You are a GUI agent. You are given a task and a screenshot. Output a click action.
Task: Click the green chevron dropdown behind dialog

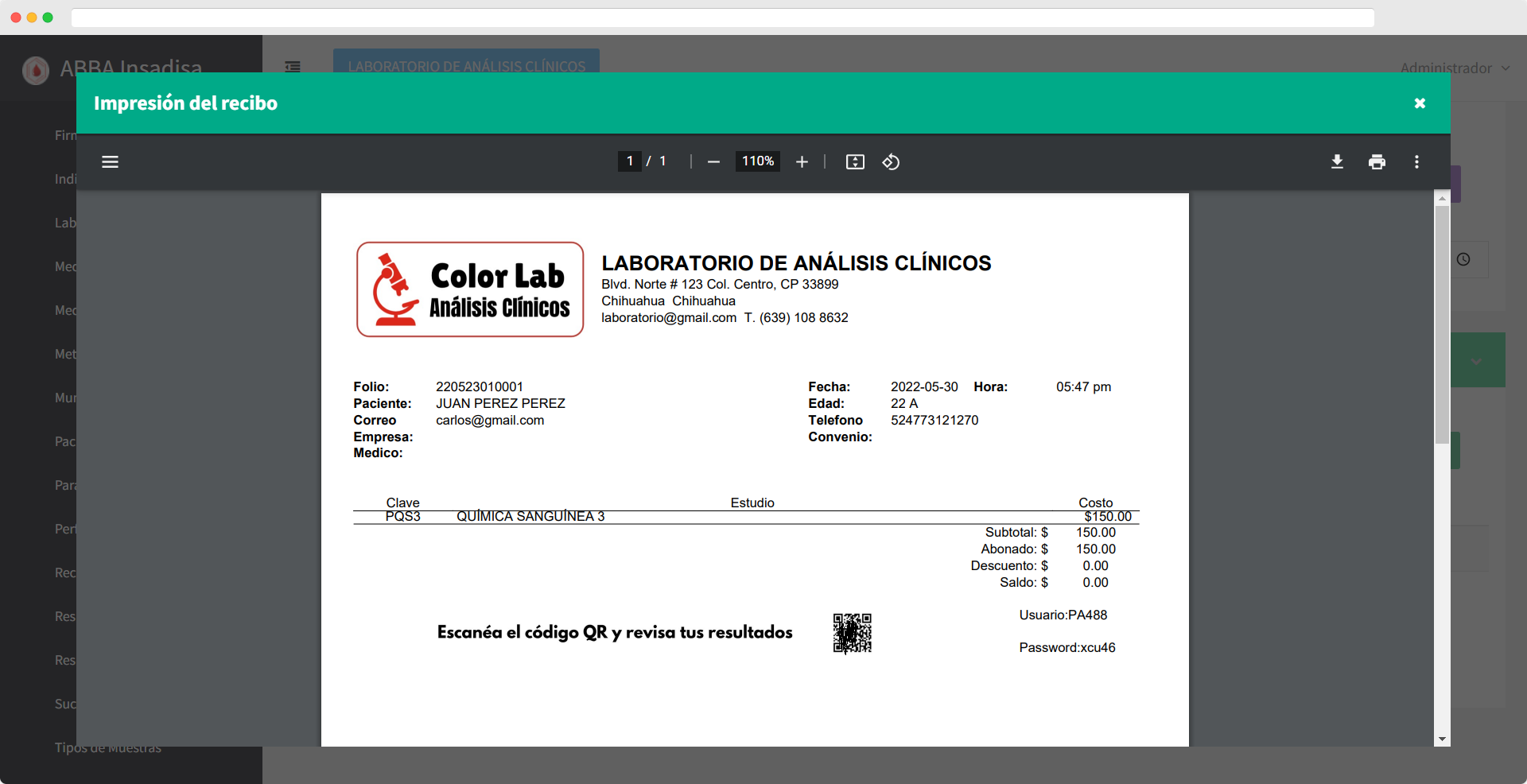1477,361
